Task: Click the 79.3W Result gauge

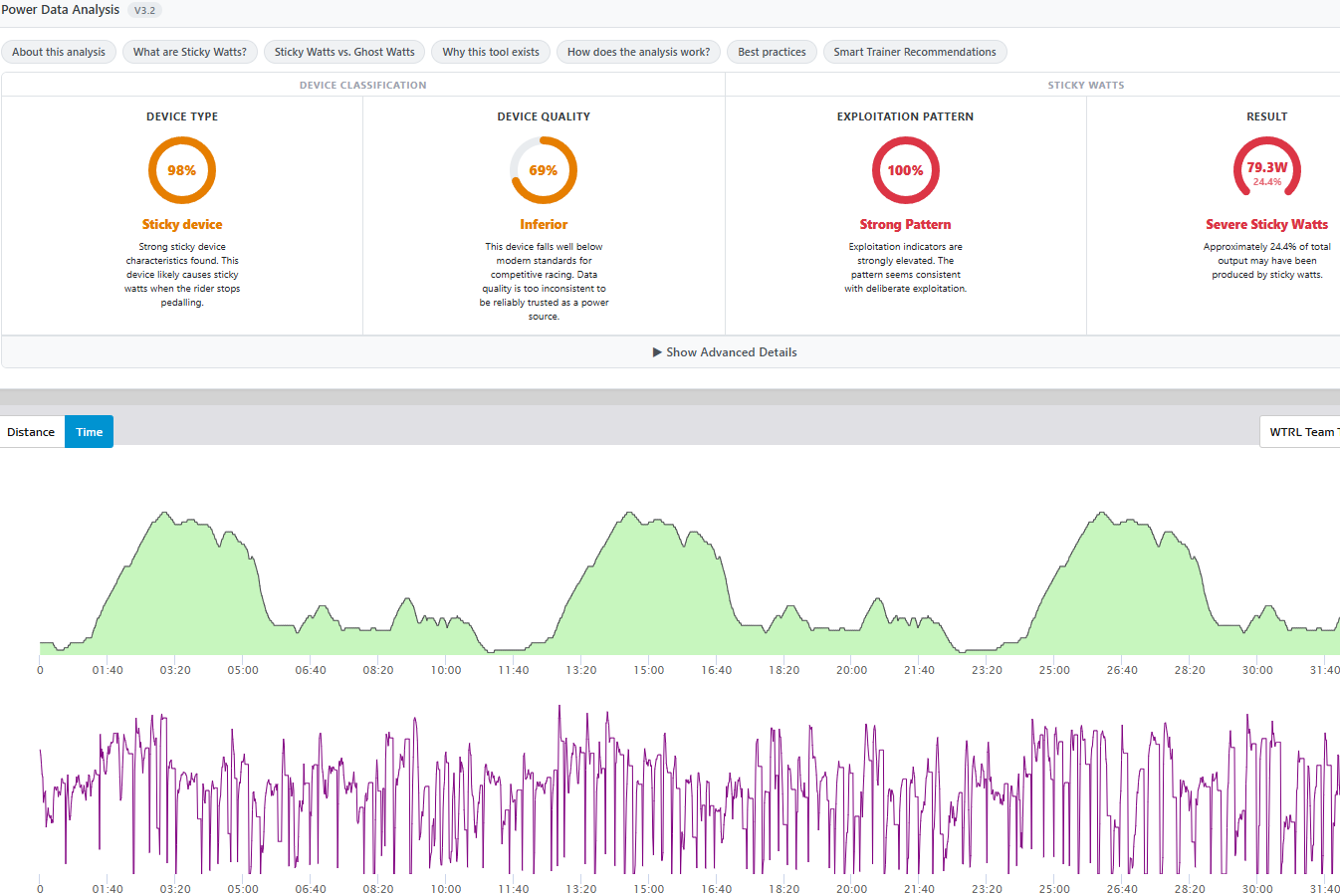Action: click(x=1267, y=170)
